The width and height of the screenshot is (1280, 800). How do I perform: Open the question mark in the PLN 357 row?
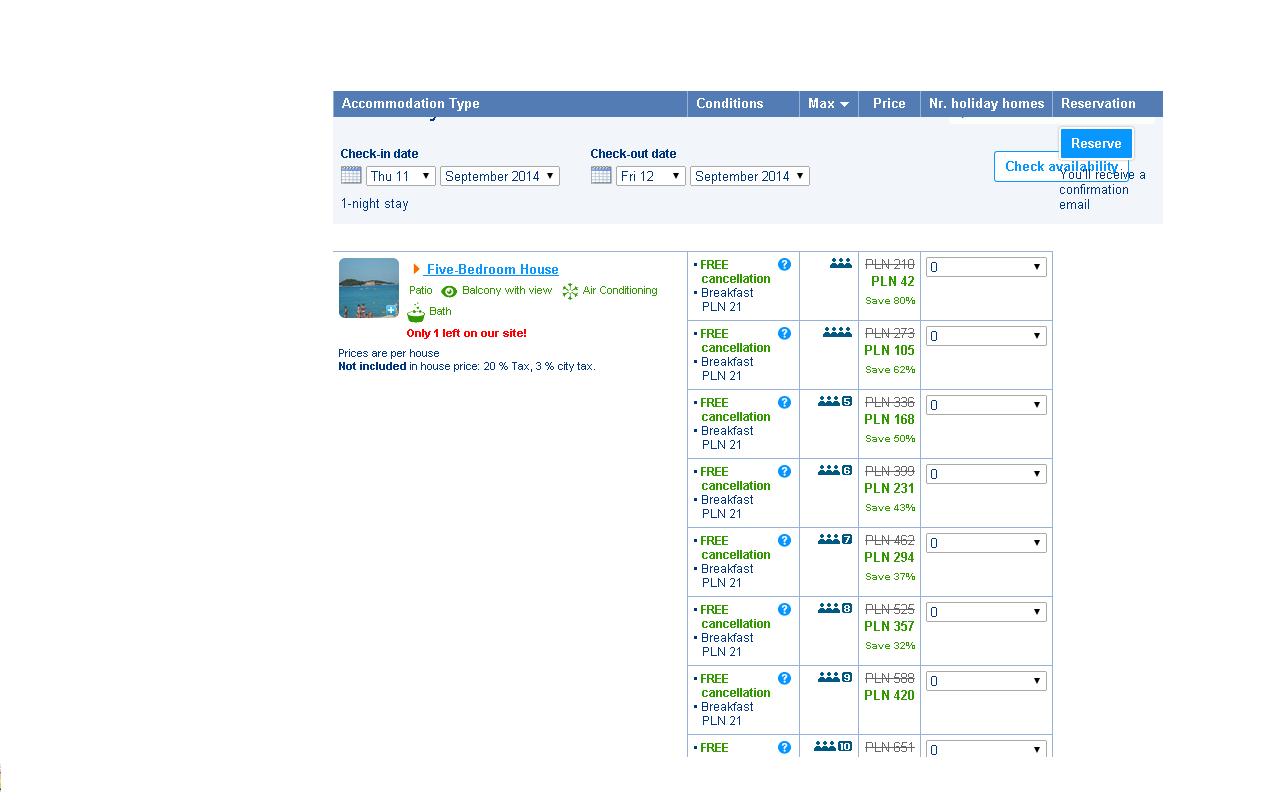[784, 610]
